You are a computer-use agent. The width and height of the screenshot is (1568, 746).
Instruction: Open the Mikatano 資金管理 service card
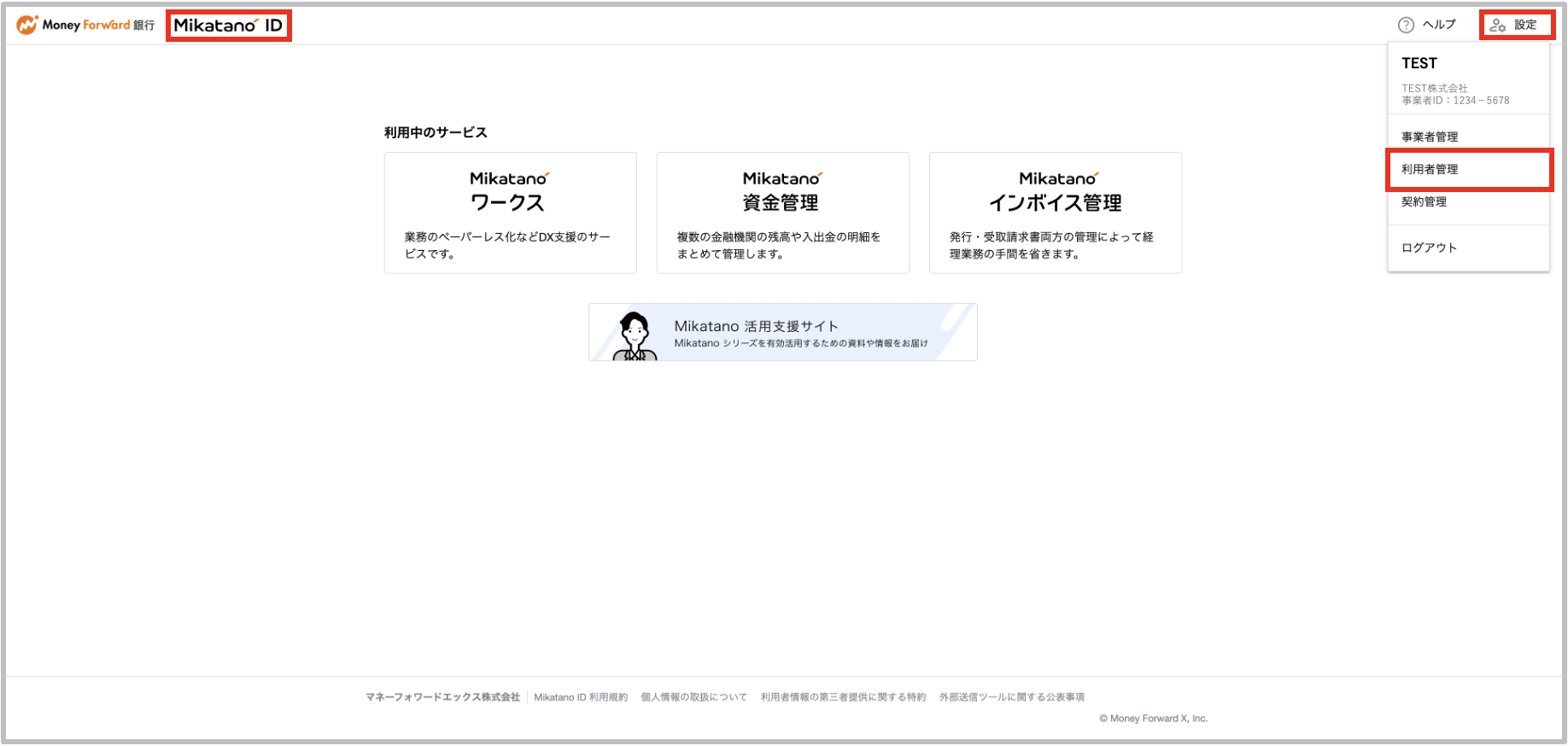tap(783, 213)
